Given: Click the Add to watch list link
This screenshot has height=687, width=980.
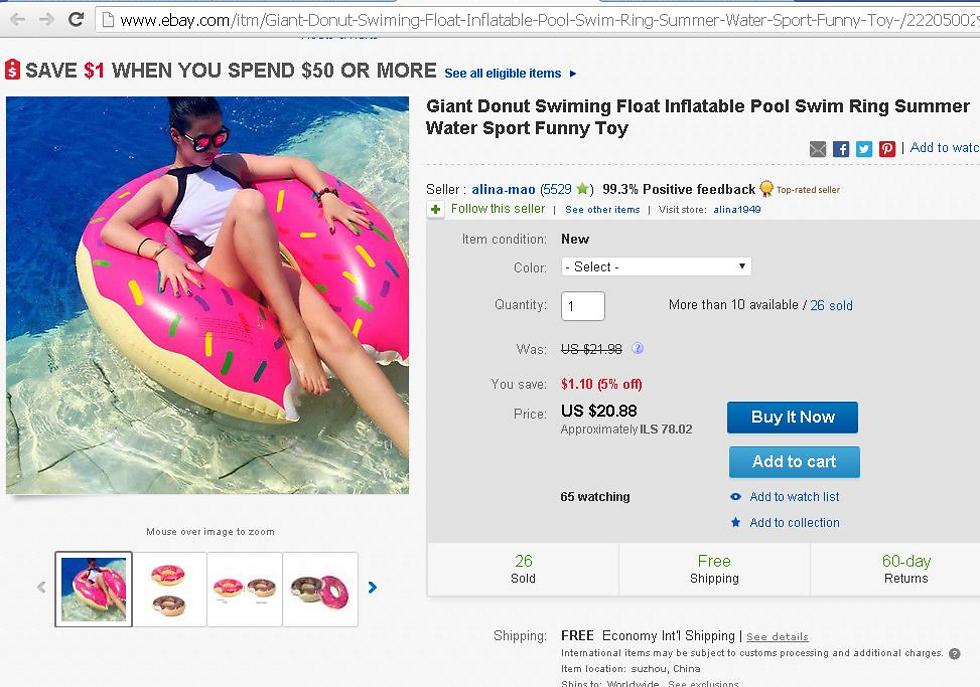Looking at the screenshot, I should (794, 497).
